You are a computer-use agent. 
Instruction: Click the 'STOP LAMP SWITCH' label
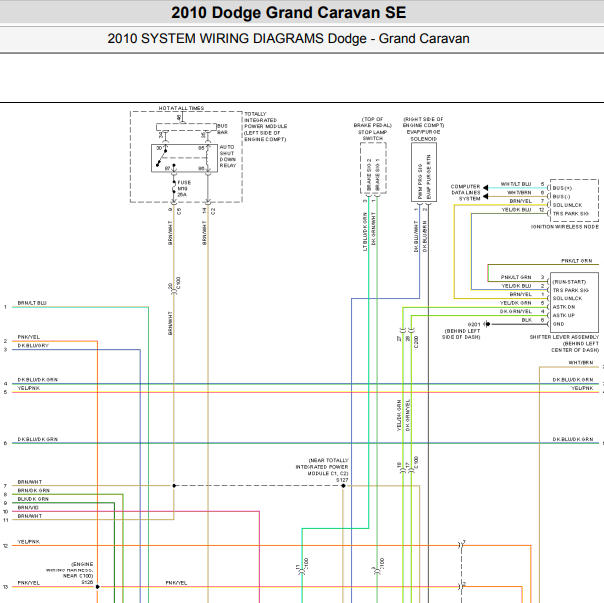(372, 135)
